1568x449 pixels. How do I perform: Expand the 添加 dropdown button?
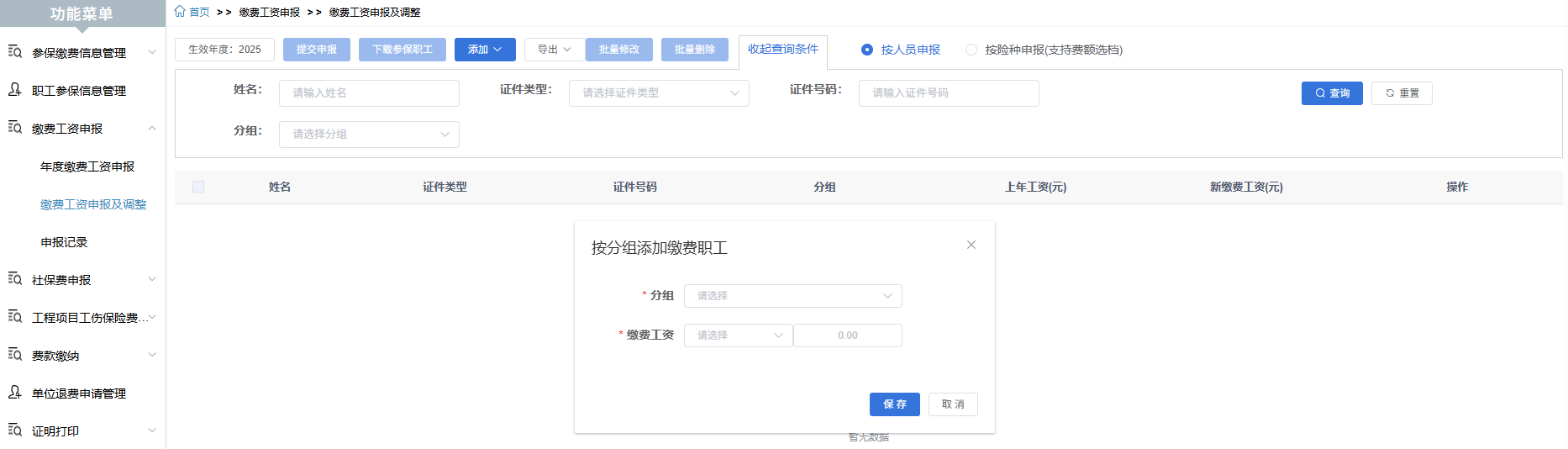(485, 50)
